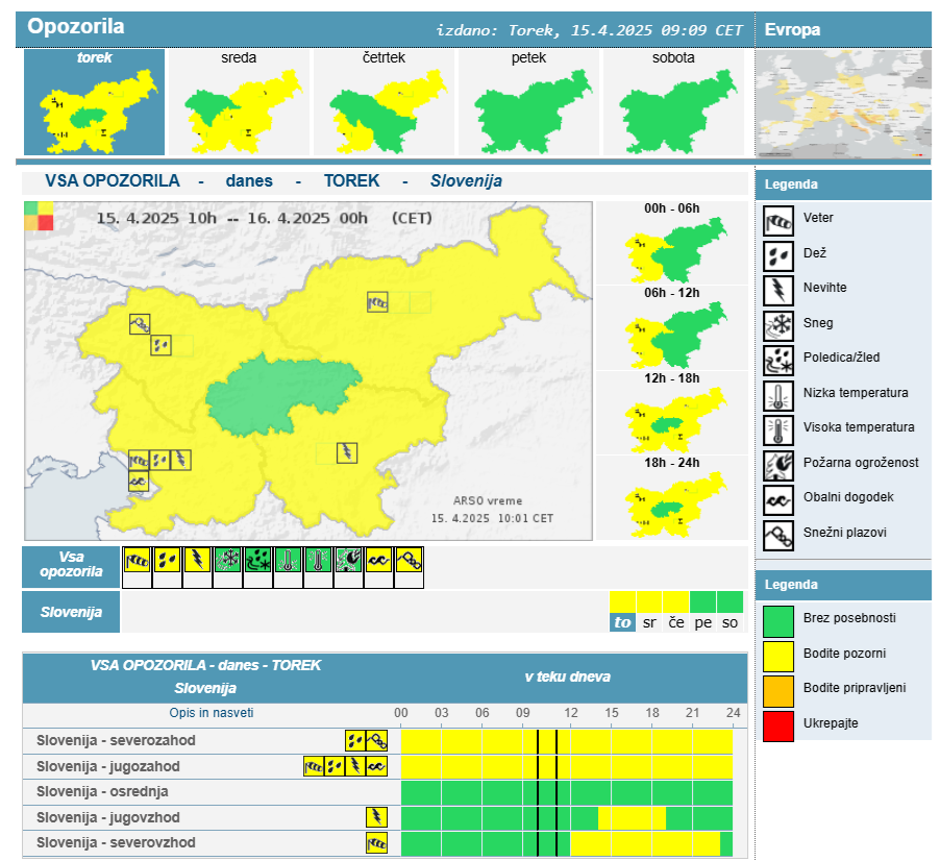This screenshot has height=861, width=940.
Task: Select fire danger icon in Vsa opozorila row
Action: [348, 559]
